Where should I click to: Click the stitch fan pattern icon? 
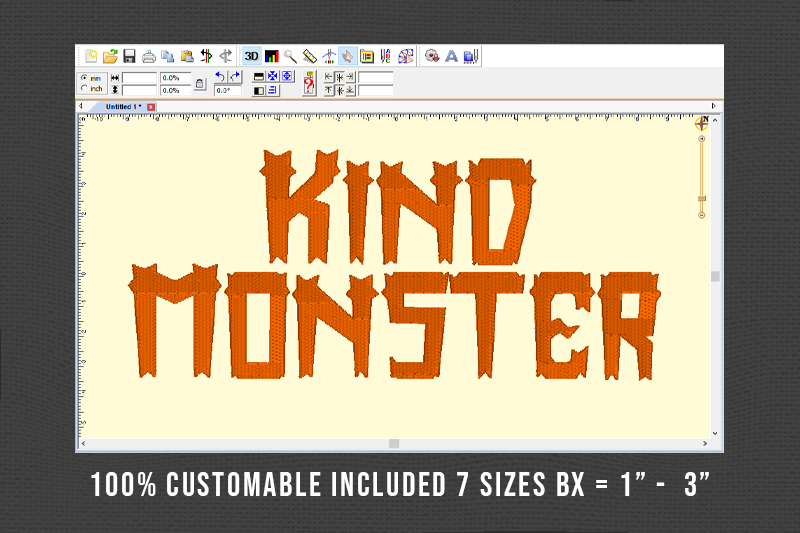pos(406,56)
